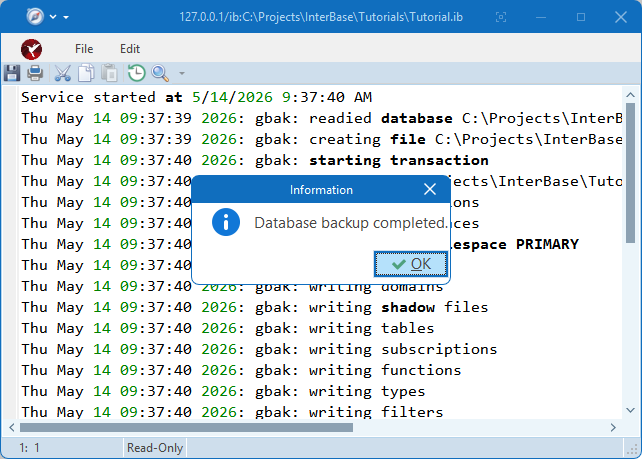
Task: Click the Database backup completed message
Action: pos(350,223)
